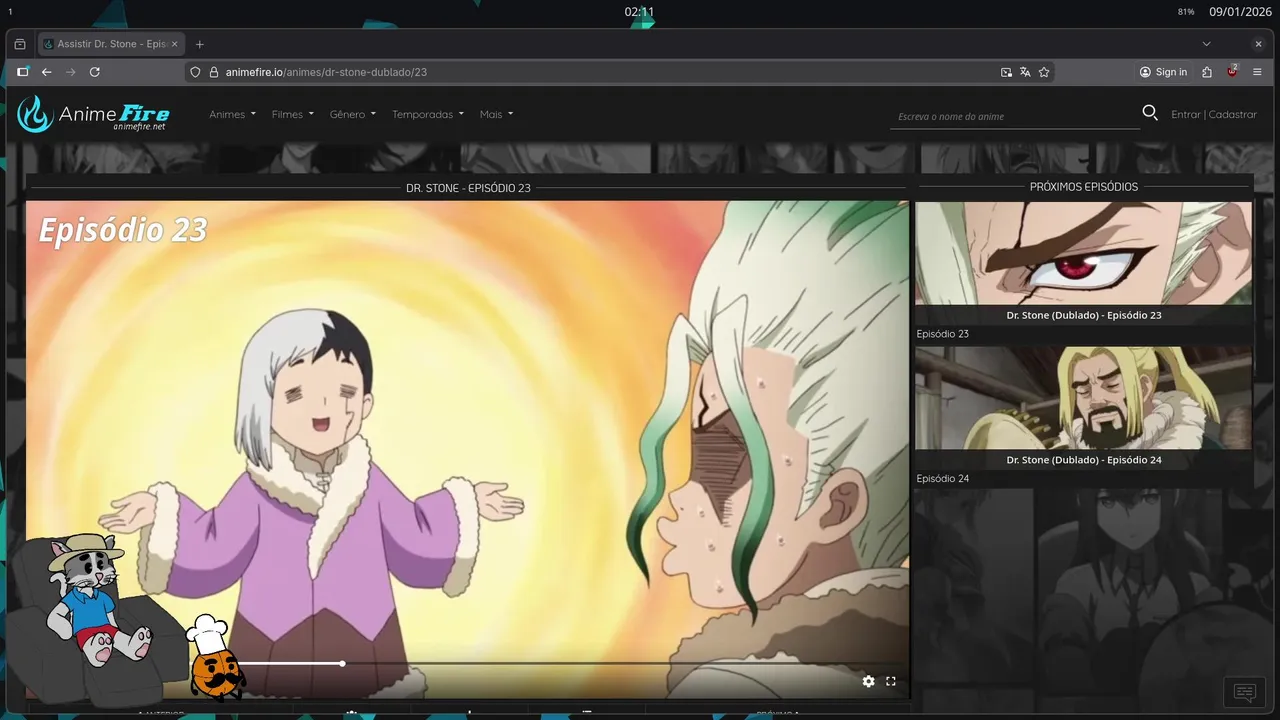Open the Episódio 24 thumbnail
1280x720 pixels.
1083,398
